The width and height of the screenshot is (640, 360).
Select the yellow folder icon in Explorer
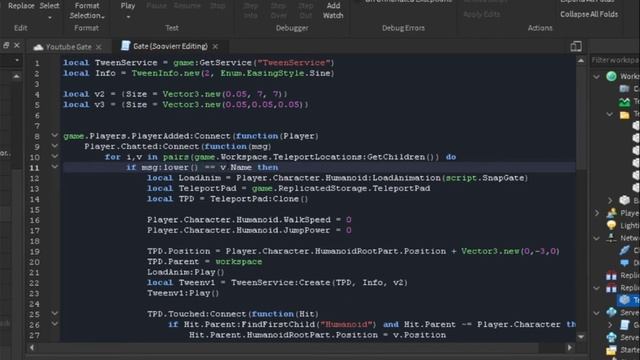click(624, 115)
